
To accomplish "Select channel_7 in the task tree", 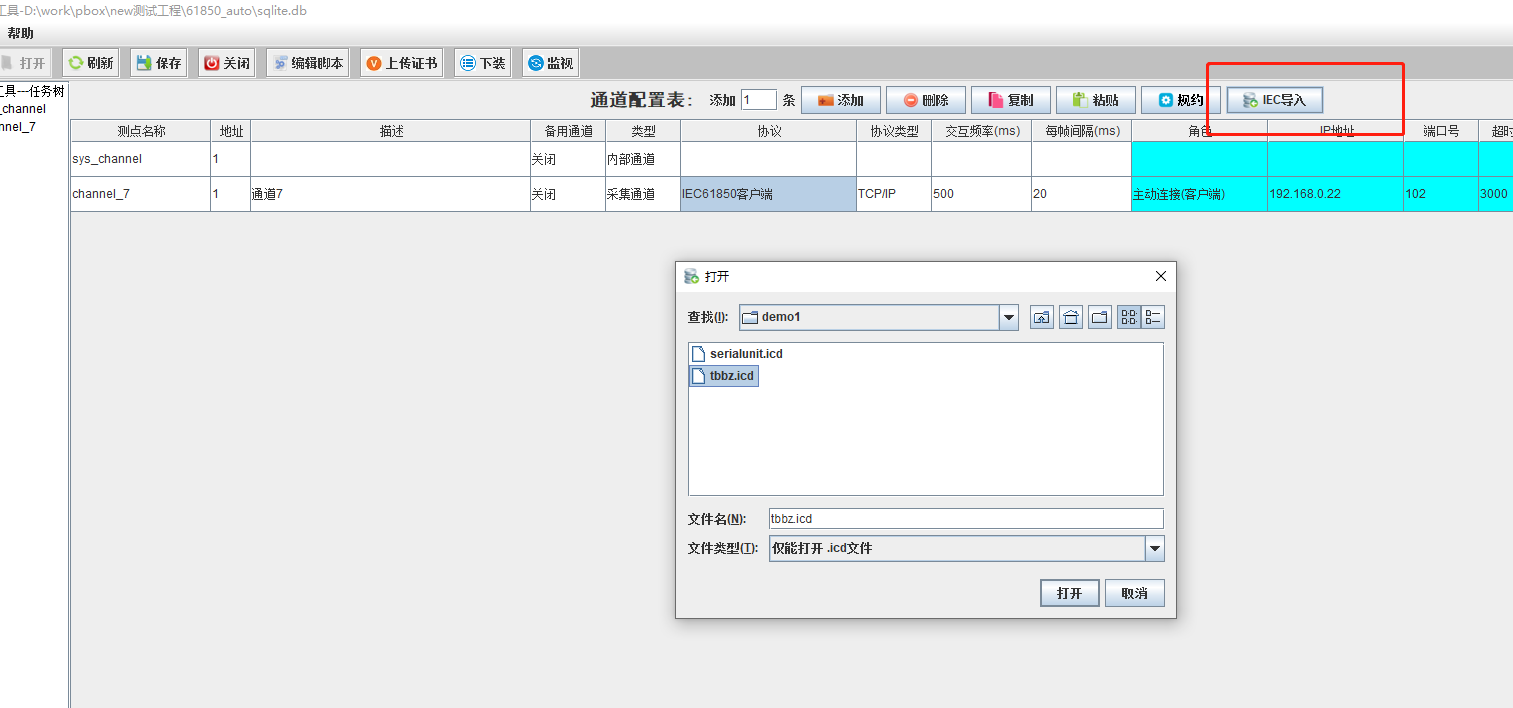I will click(18, 127).
